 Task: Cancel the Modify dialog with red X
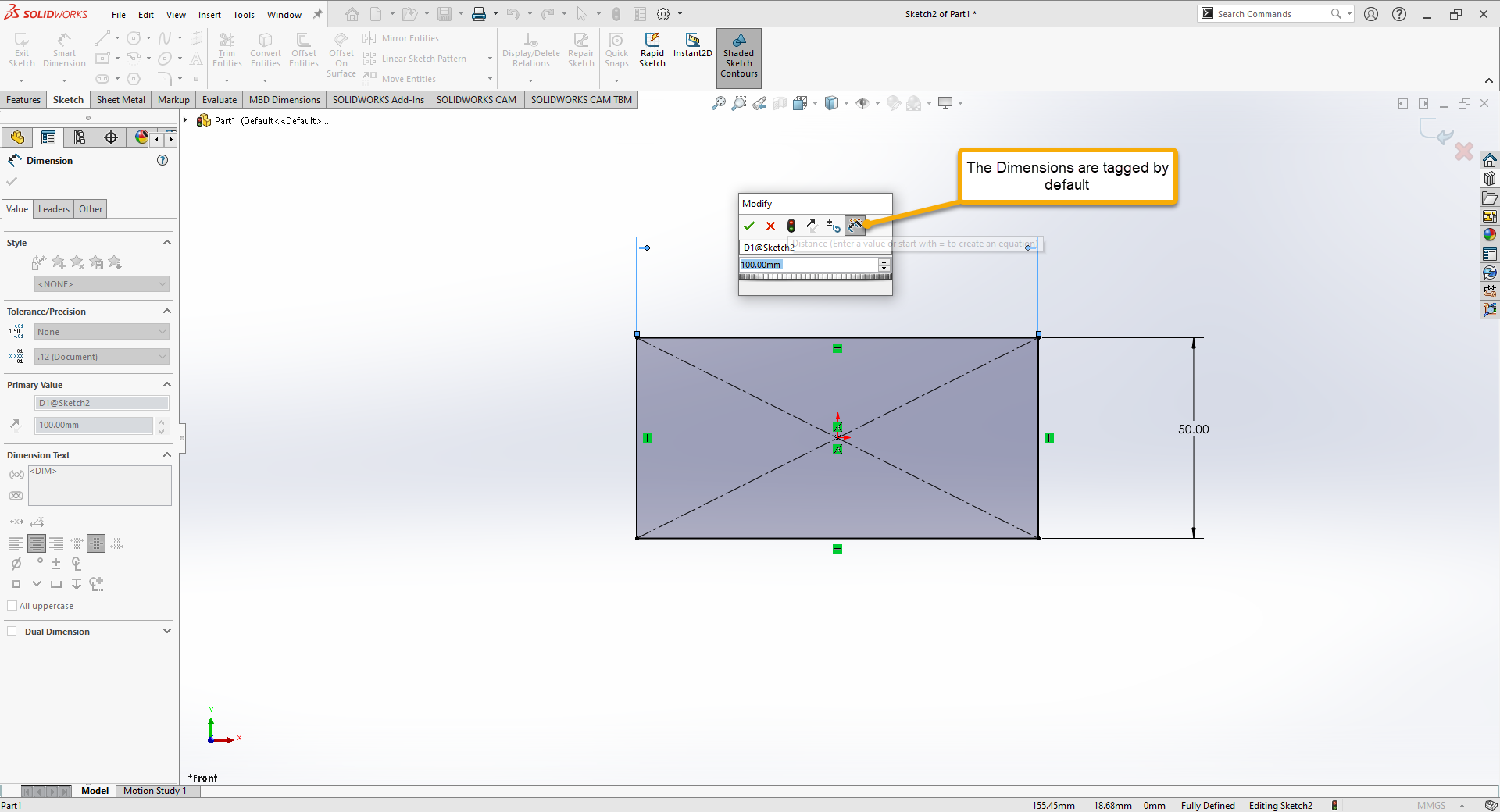[x=770, y=226]
